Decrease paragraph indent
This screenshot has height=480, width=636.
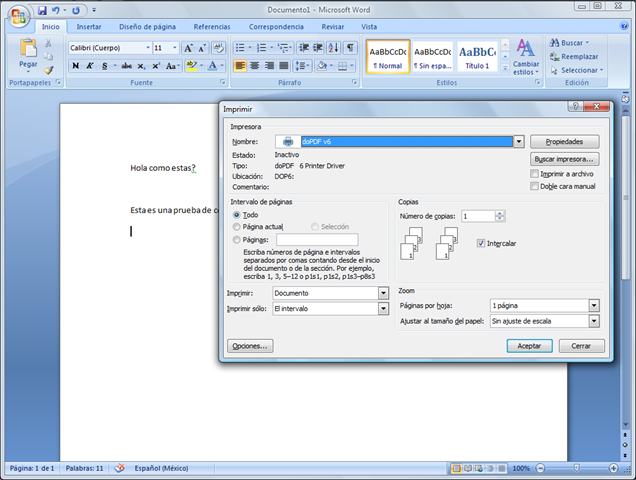(303, 48)
